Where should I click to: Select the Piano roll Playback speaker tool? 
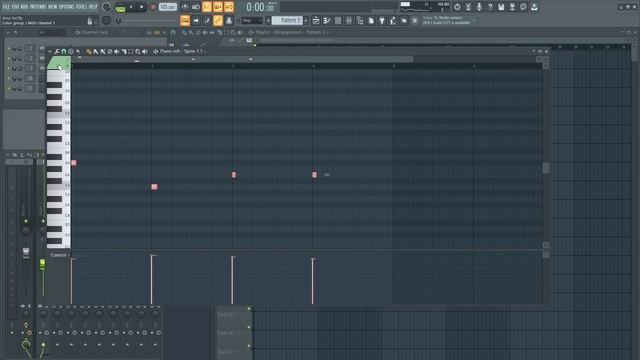click(145, 51)
